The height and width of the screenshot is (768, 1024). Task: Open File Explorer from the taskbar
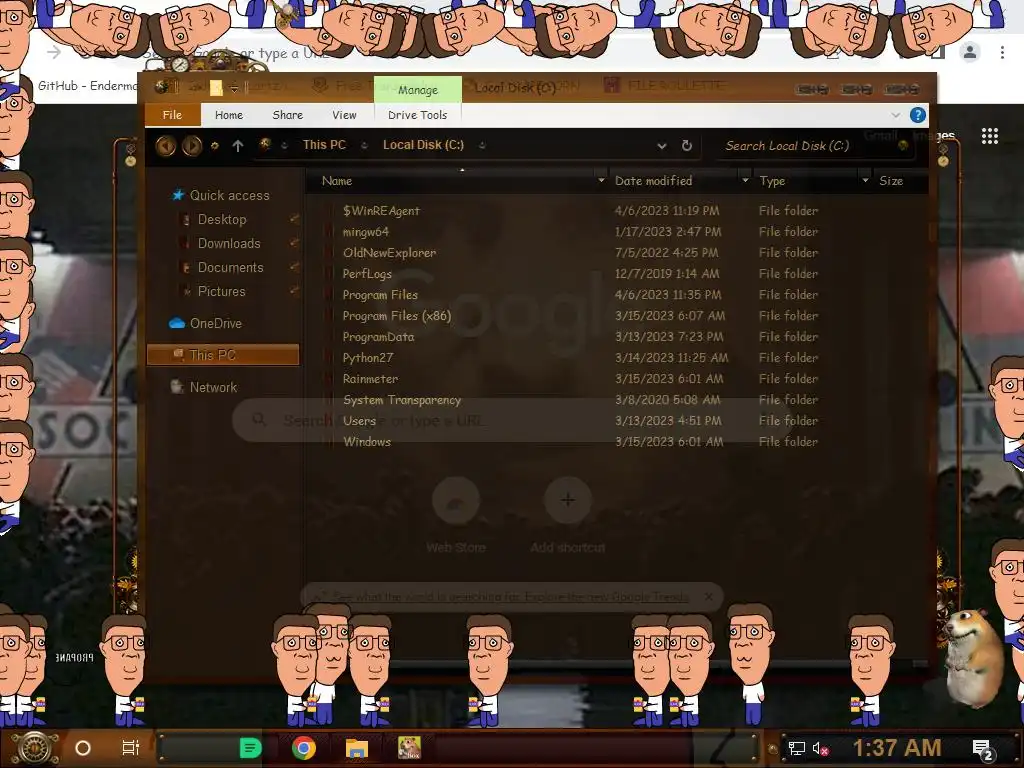coord(357,748)
